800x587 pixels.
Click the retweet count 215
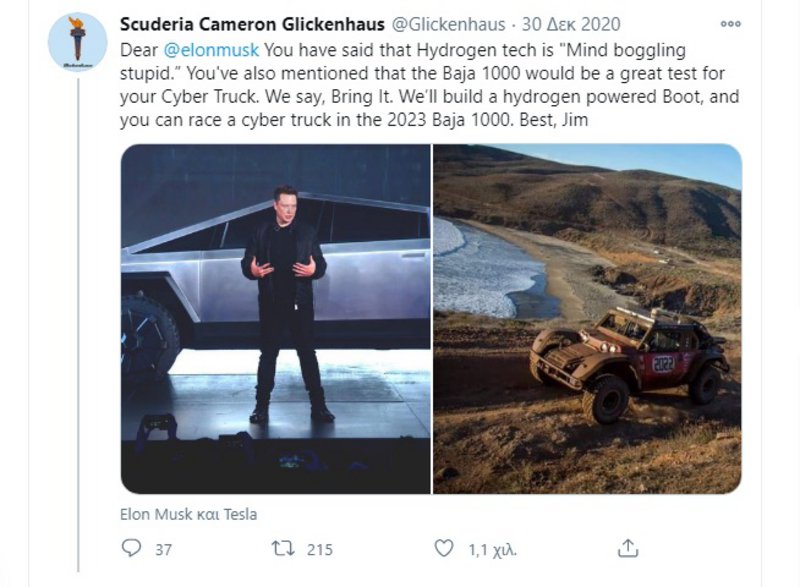(x=319, y=549)
